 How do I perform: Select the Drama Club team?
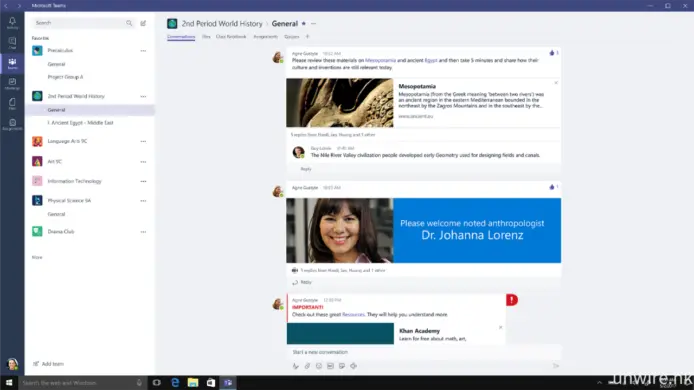coord(61,232)
